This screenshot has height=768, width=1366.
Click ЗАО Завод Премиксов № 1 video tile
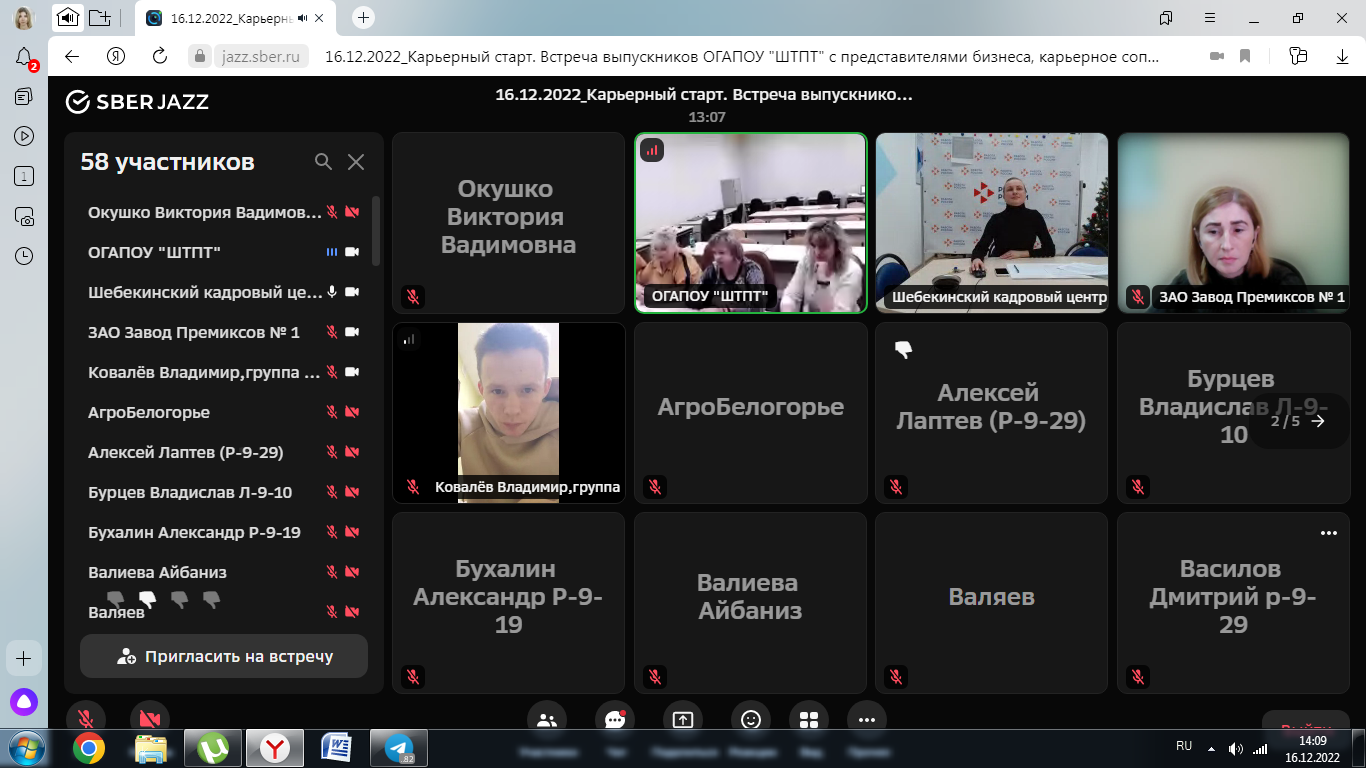pyautogui.click(x=1234, y=223)
